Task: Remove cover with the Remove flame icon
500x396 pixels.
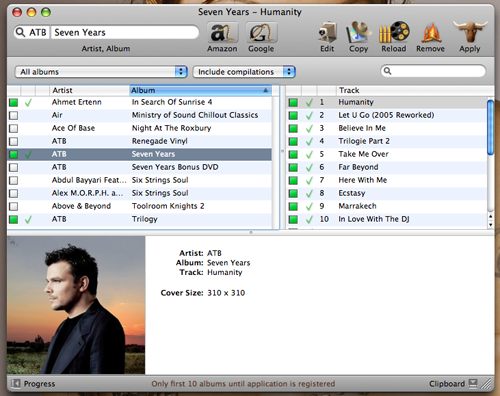Action: (x=431, y=33)
